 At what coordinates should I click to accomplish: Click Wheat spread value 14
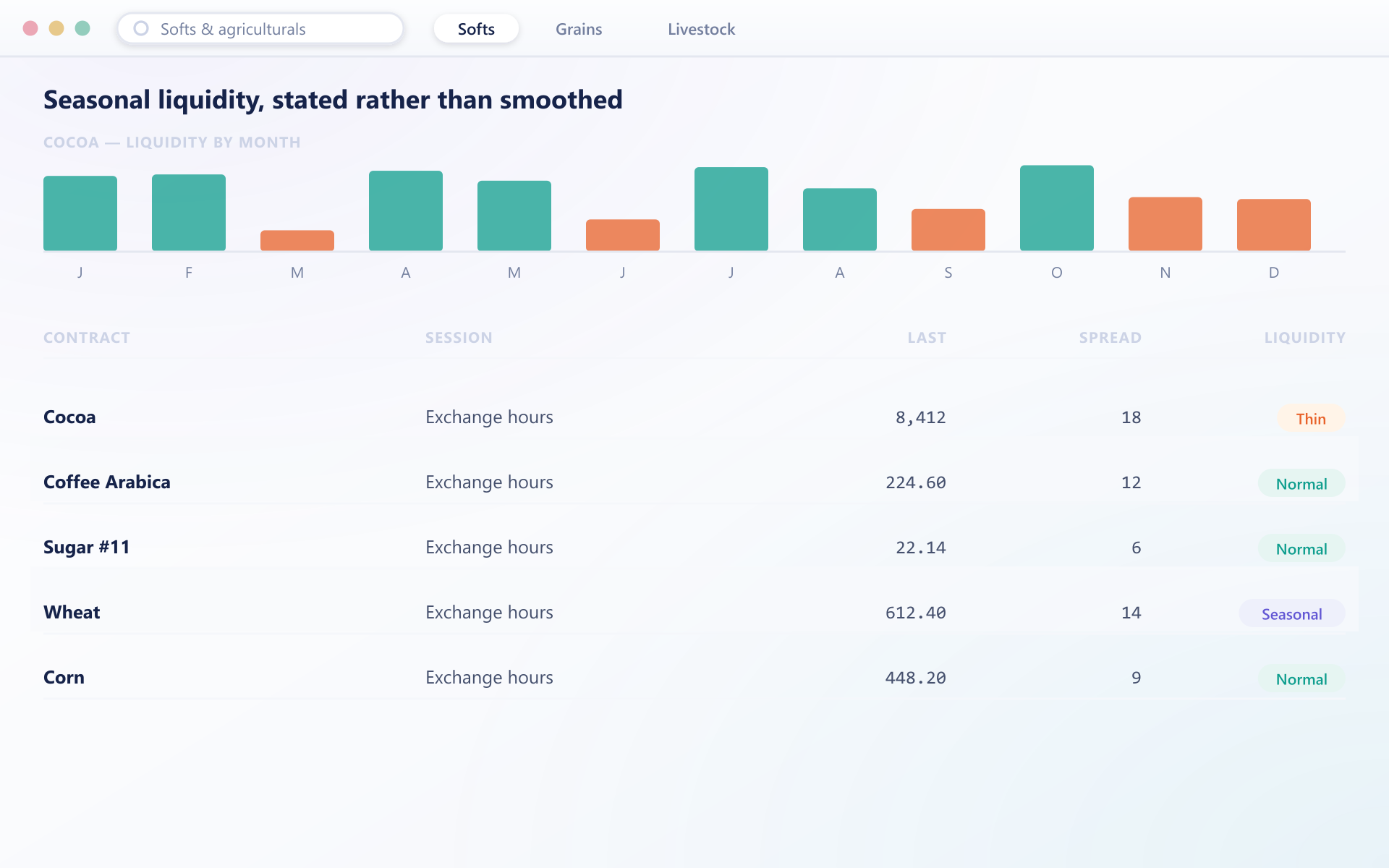[x=1131, y=613]
